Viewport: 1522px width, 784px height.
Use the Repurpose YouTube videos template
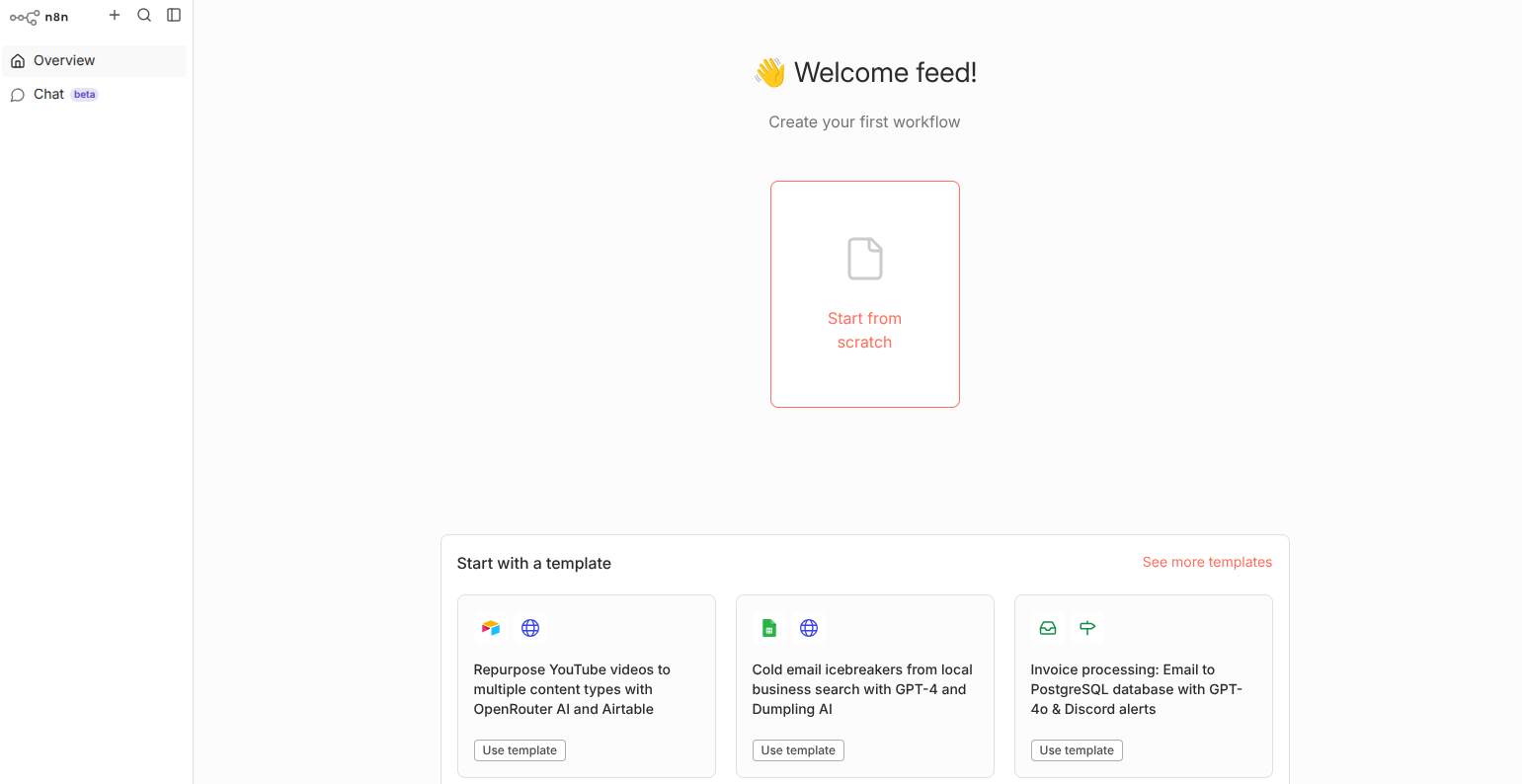click(520, 750)
